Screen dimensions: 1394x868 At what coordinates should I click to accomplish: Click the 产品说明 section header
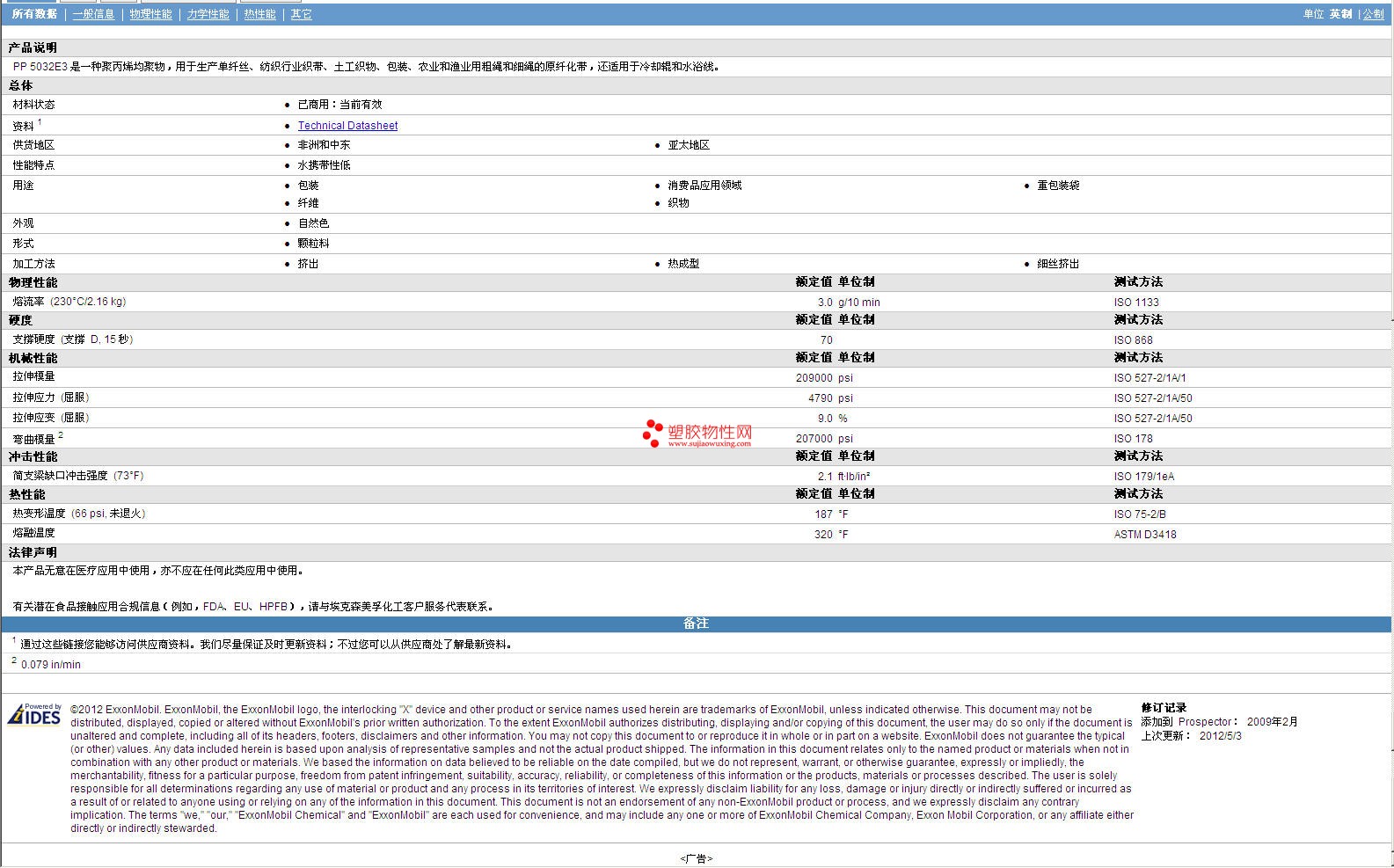(33, 47)
